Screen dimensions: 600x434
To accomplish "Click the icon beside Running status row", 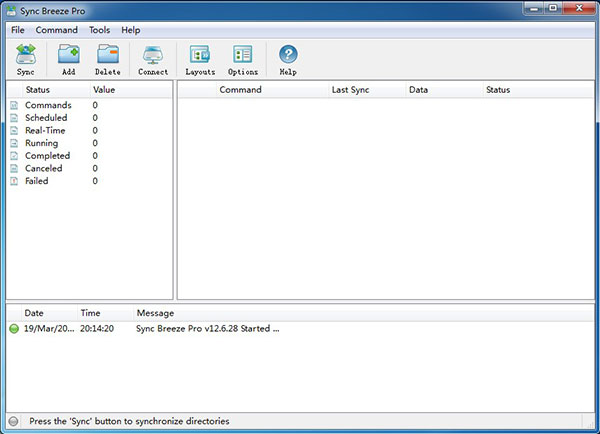I will [x=14, y=143].
